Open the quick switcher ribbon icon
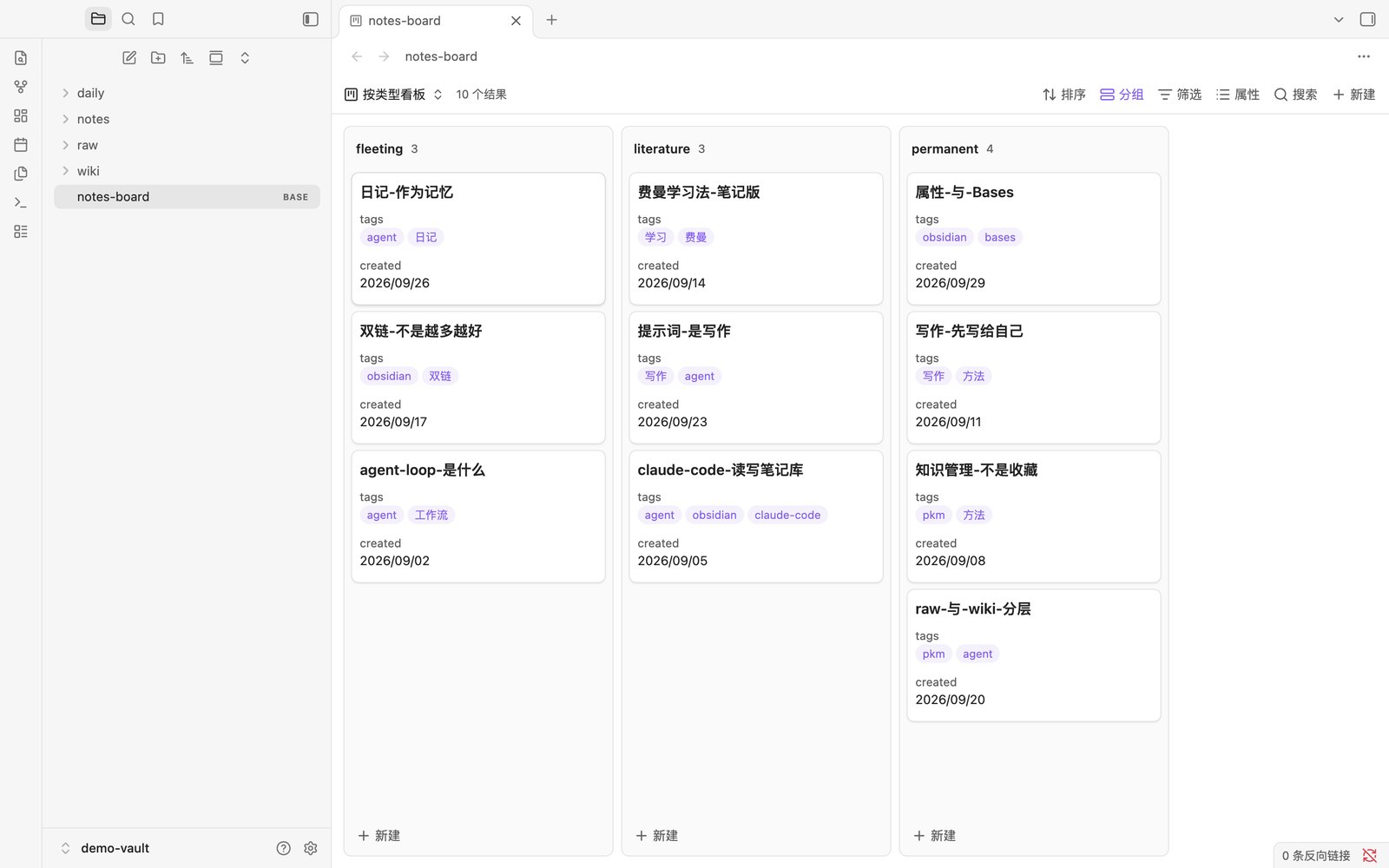 [21, 58]
